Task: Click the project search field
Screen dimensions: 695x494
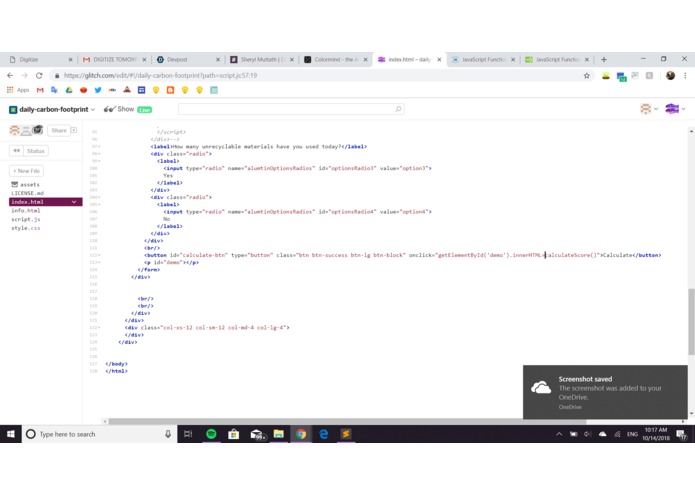Action: pos(291,109)
